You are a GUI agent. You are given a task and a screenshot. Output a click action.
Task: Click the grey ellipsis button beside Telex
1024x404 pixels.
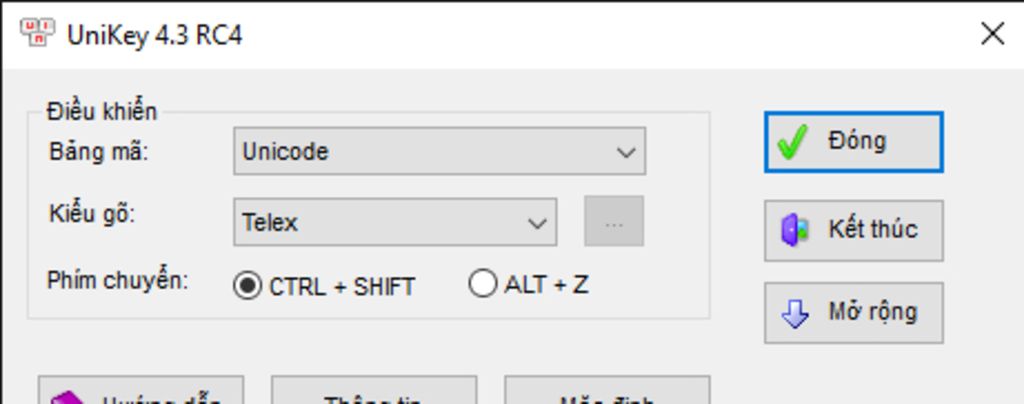click(614, 221)
